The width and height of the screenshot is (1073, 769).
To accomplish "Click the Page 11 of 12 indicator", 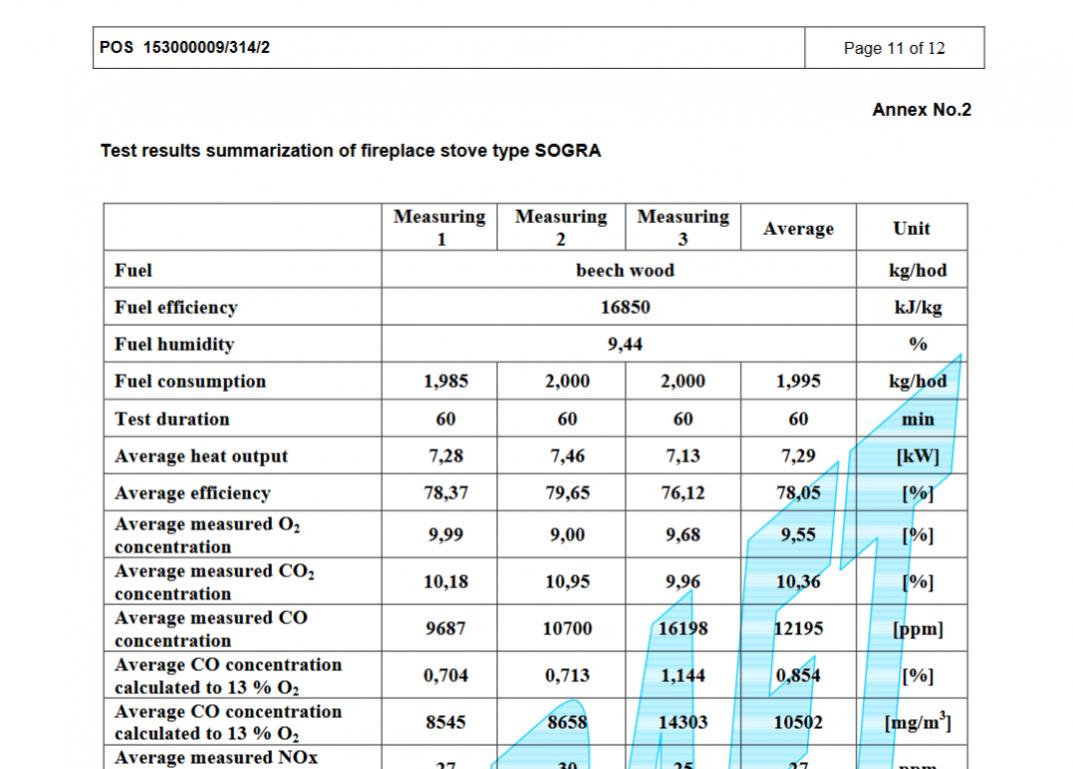I will pyautogui.click(x=893, y=48).
